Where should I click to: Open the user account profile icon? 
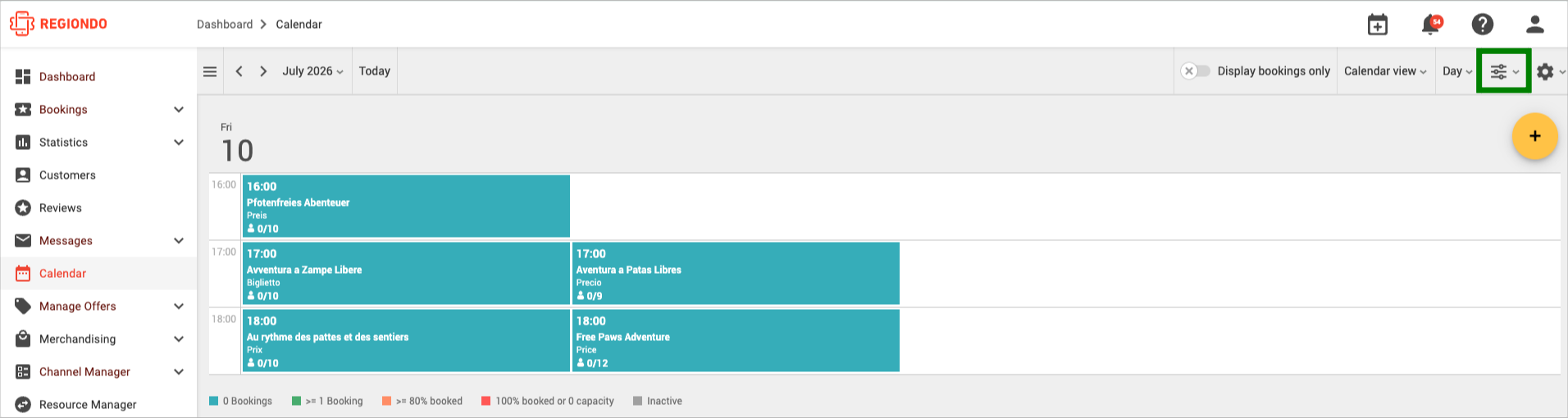(x=1535, y=25)
